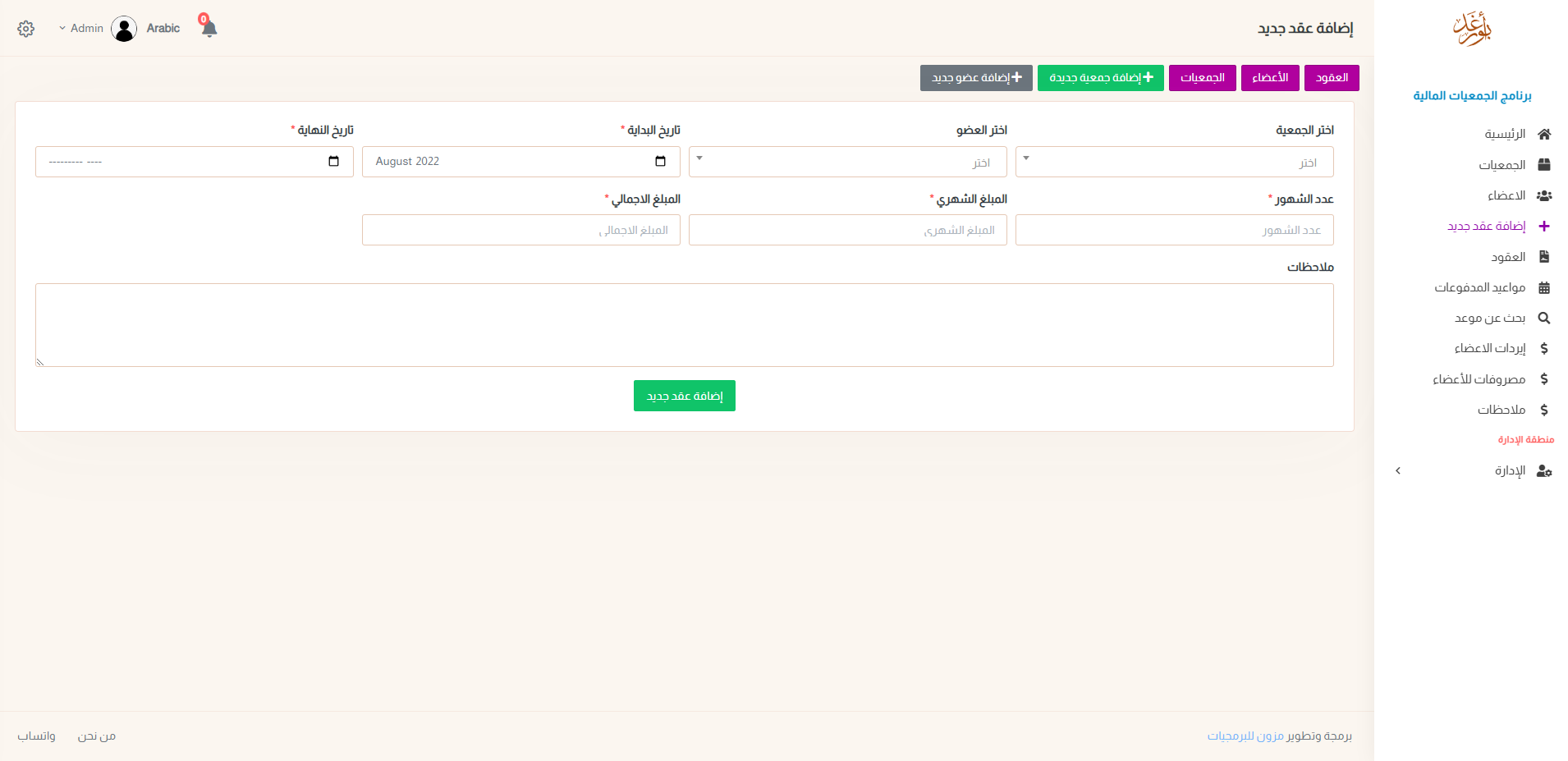Click the green إضافة عقد جديد submit button
The image size is (1568, 761).
(684, 397)
